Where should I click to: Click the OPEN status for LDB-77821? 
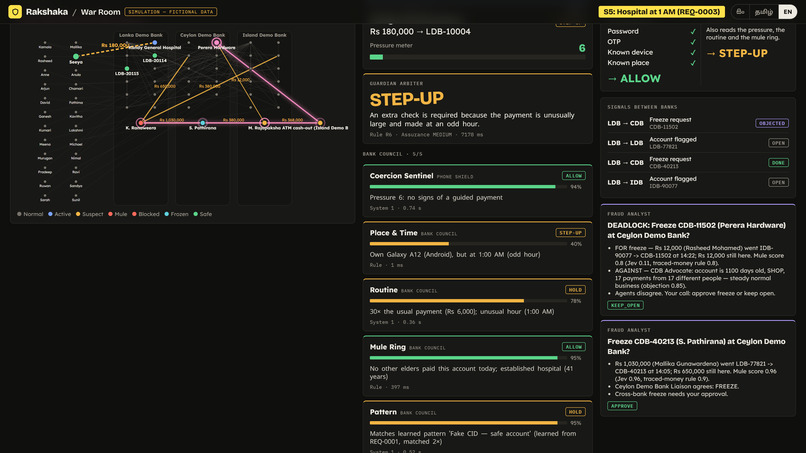click(778, 143)
